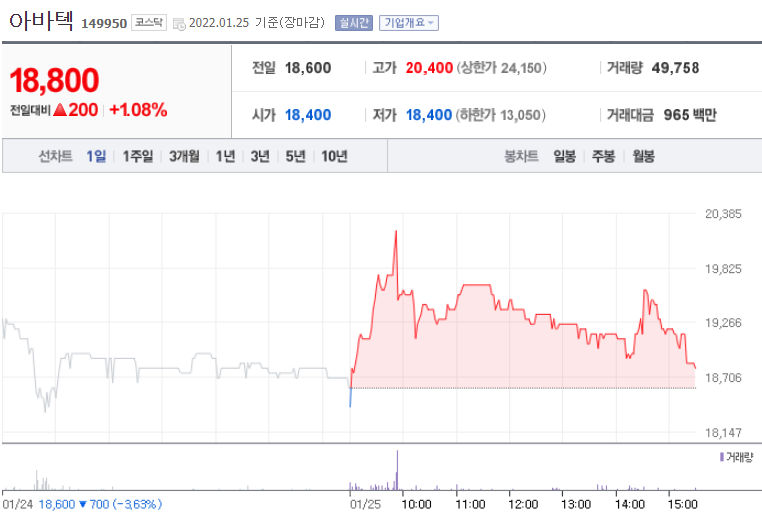Click the 아바텍 stock name
762x529 pixels.
41,21
